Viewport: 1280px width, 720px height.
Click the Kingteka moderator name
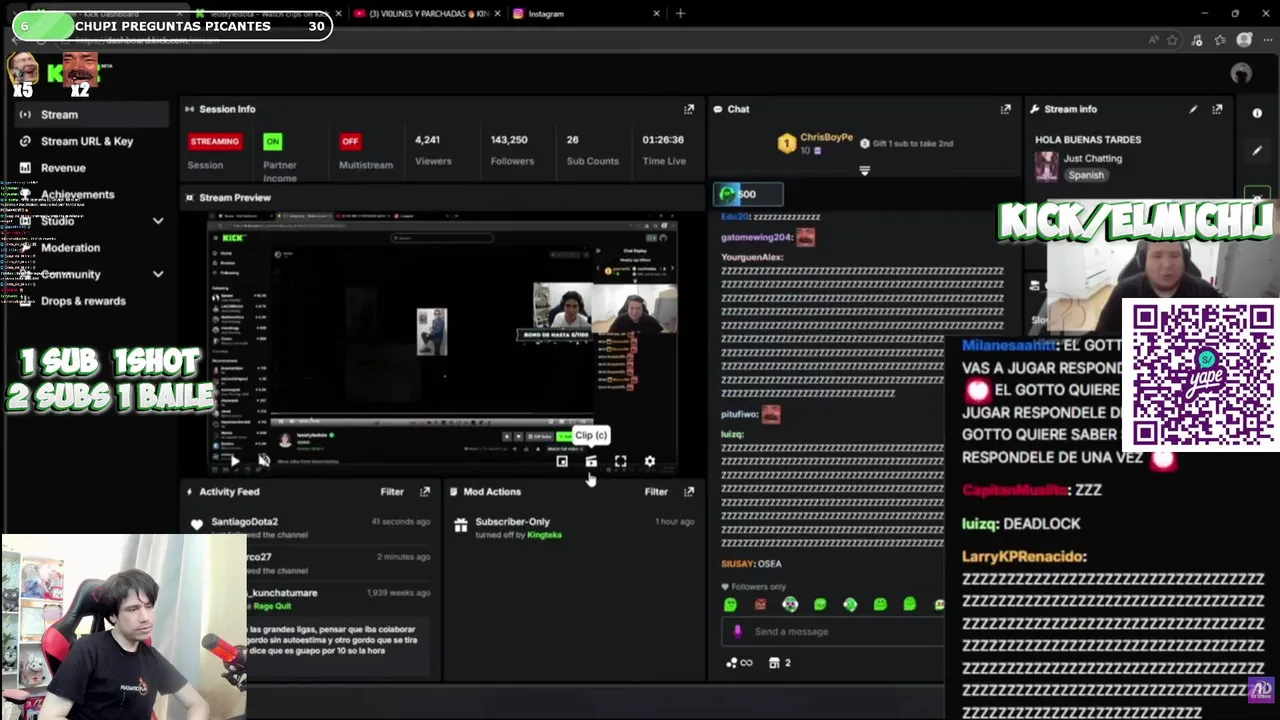(545, 535)
